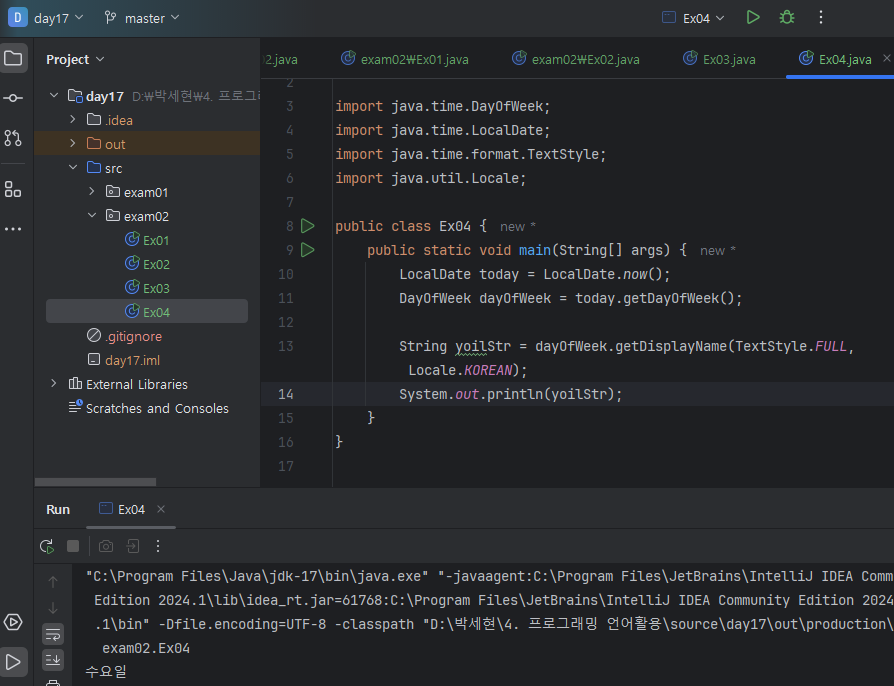Image resolution: width=894 pixels, height=686 pixels.
Task: Expand the exam01 package folder
Action: pyautogui.click(x=92, y=192)
